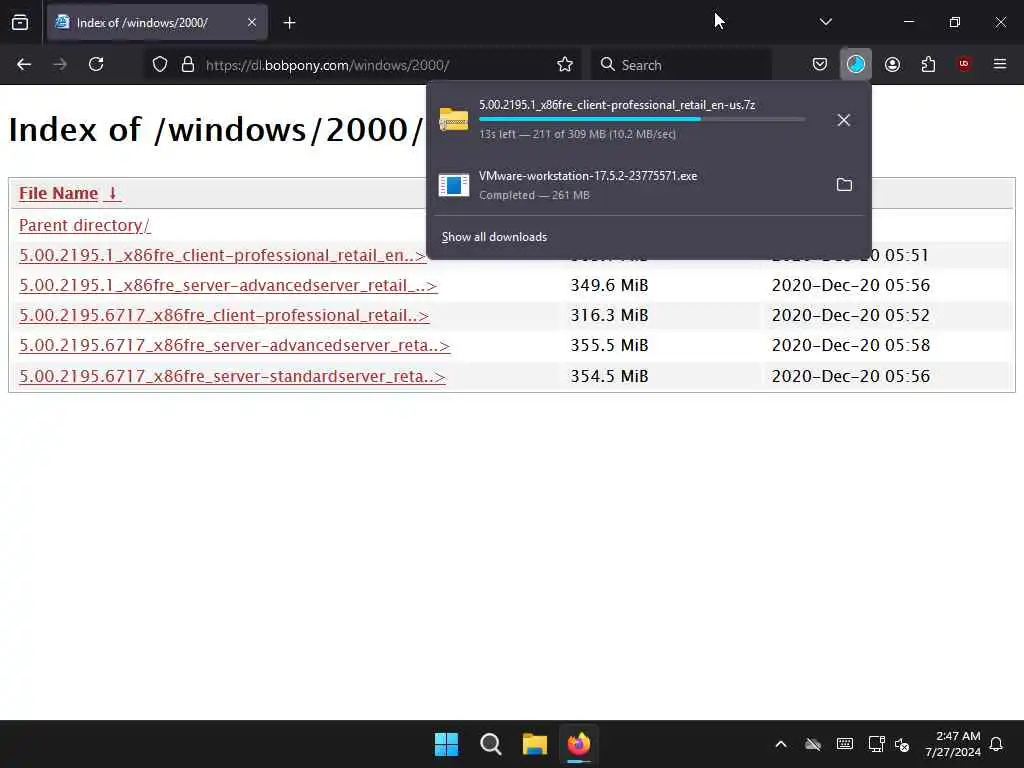Sort listing by File Name header
This screenshot has height=768, width=1024.
[58, 193]
